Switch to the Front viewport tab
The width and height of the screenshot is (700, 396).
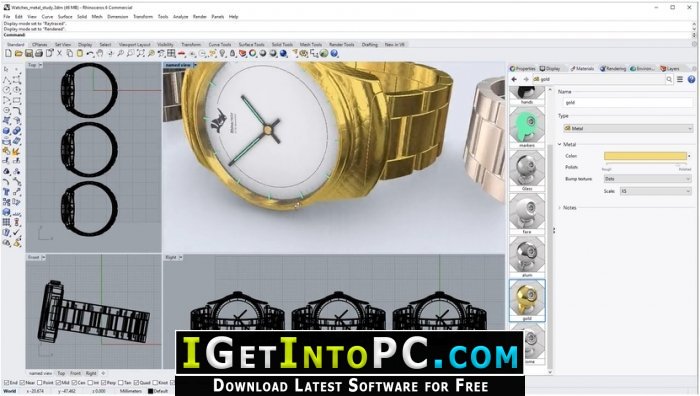pos(75,373)
